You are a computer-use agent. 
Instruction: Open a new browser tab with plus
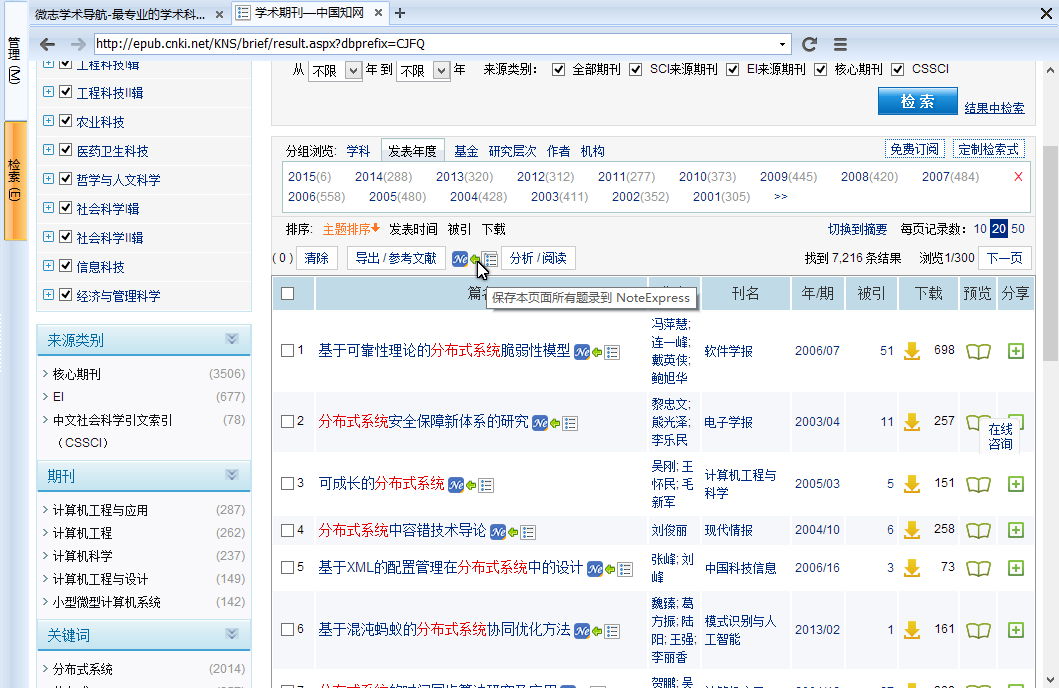click(x=400, y=13)
